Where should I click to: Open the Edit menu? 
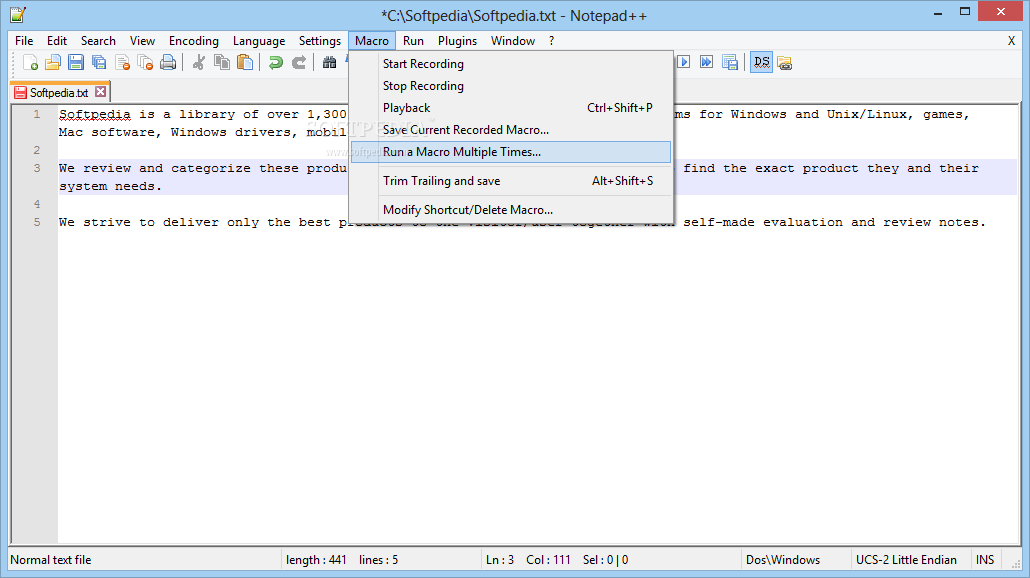click(57, 41)
